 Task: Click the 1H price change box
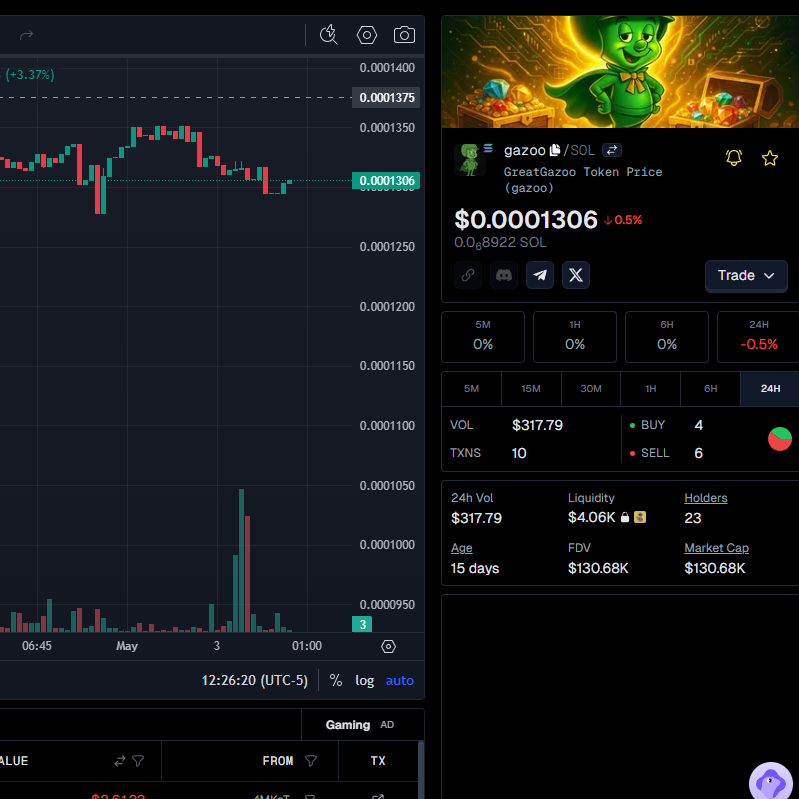[575, 337]
